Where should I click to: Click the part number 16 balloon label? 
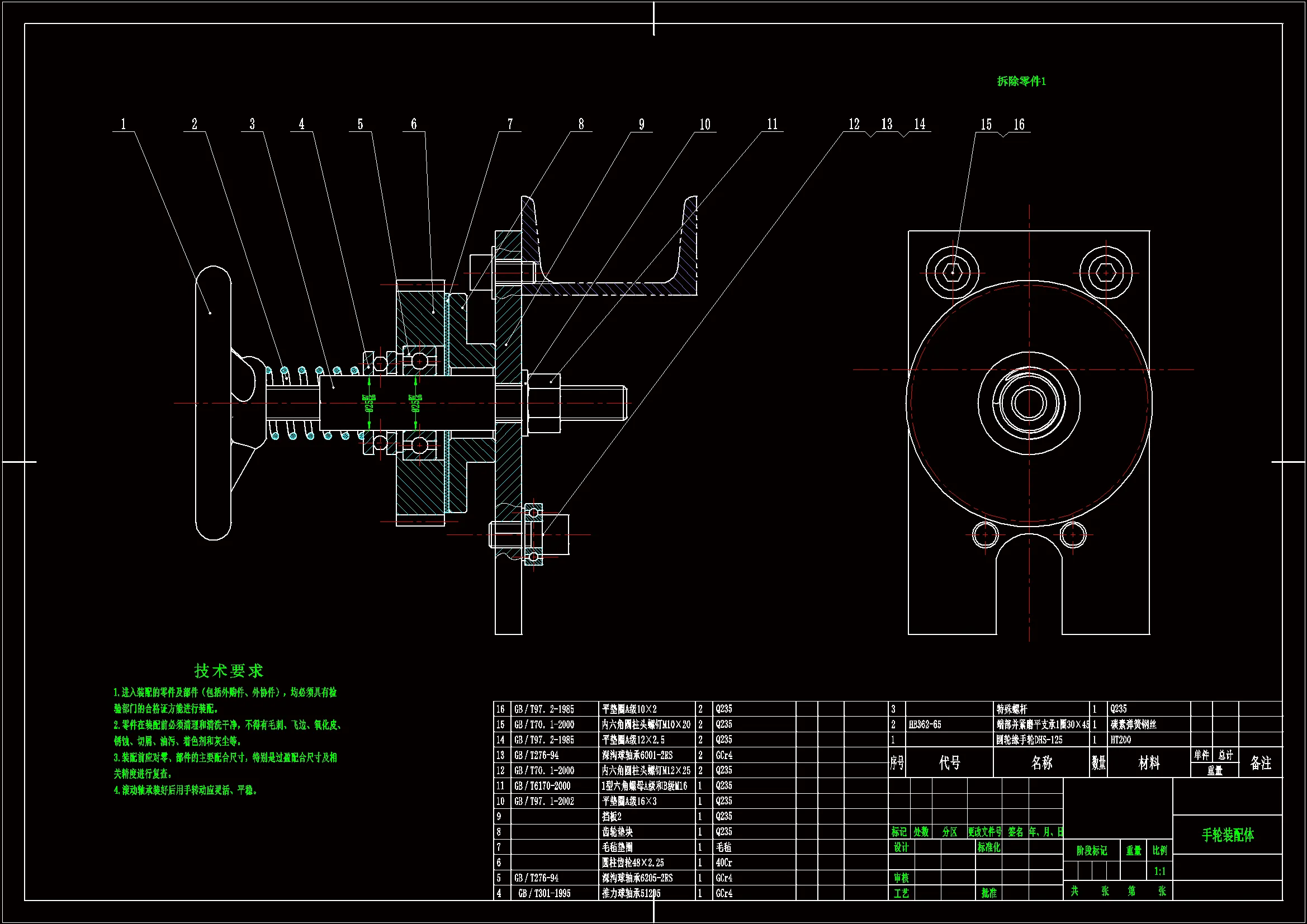1019,125
